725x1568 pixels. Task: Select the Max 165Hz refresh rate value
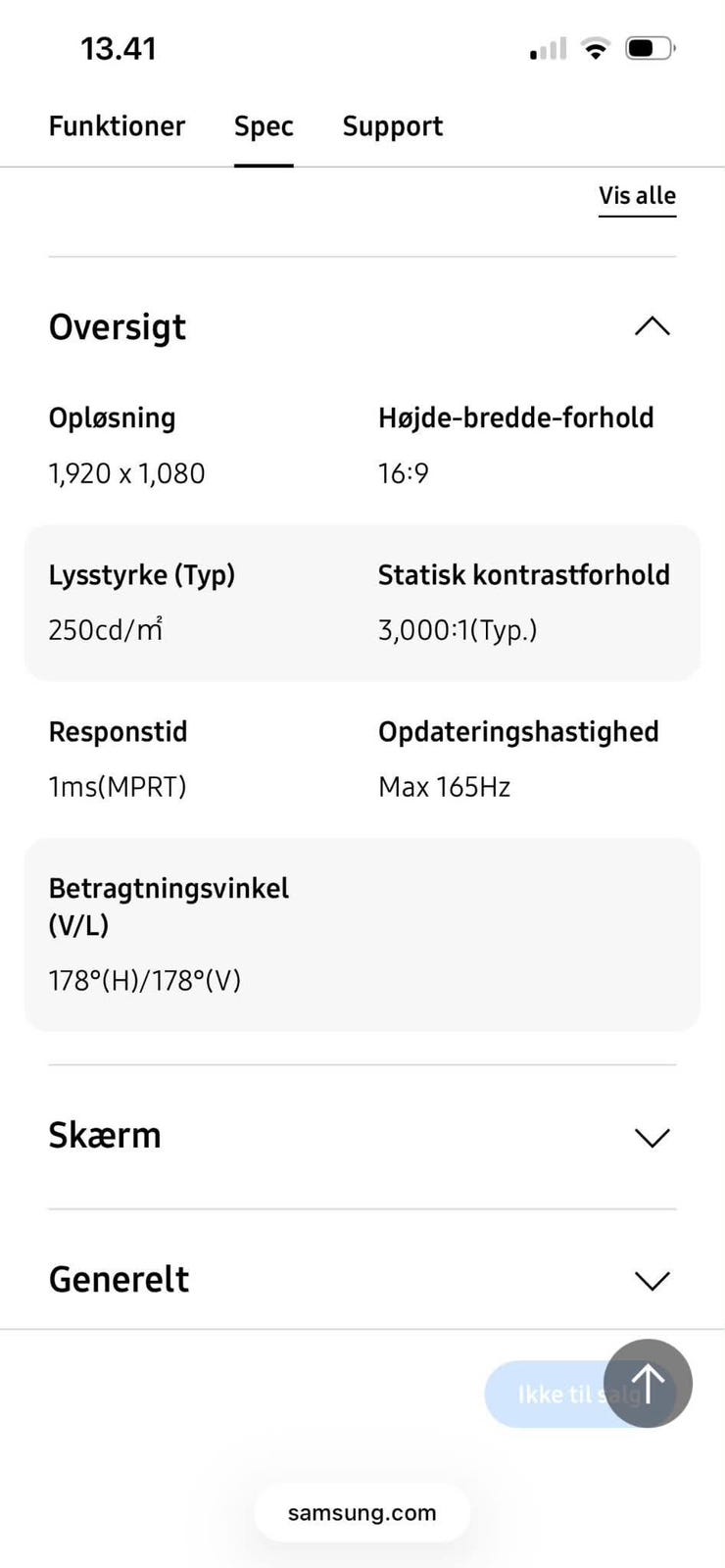(x=444, y=787)
